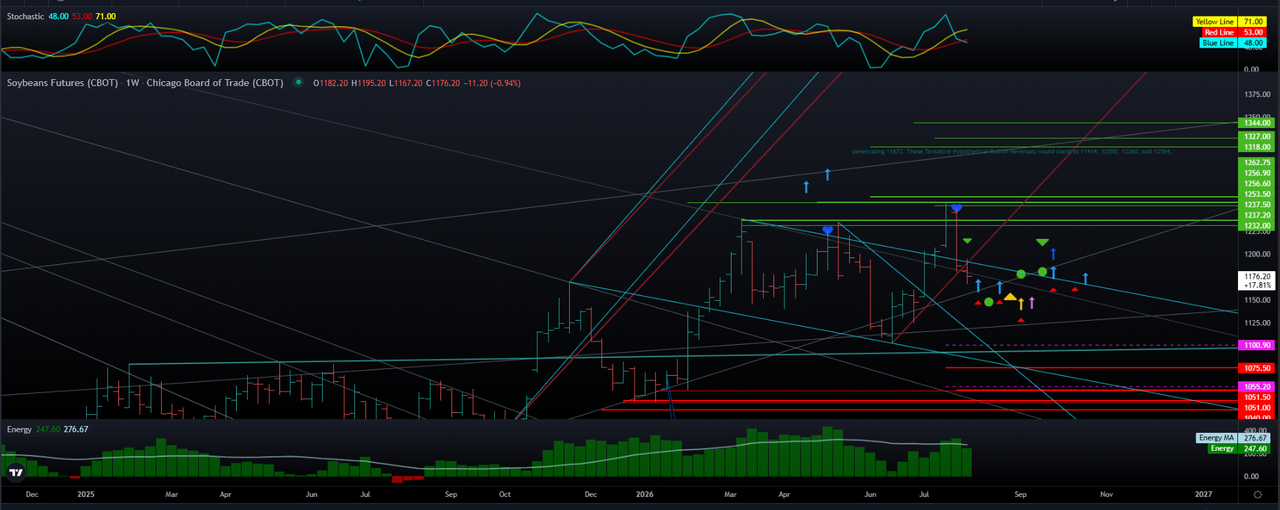The width and height of the screenshot is (1280, 510).
Task: Select the Energy MA 276.67 scale label
Action: tap(1233, 438)
